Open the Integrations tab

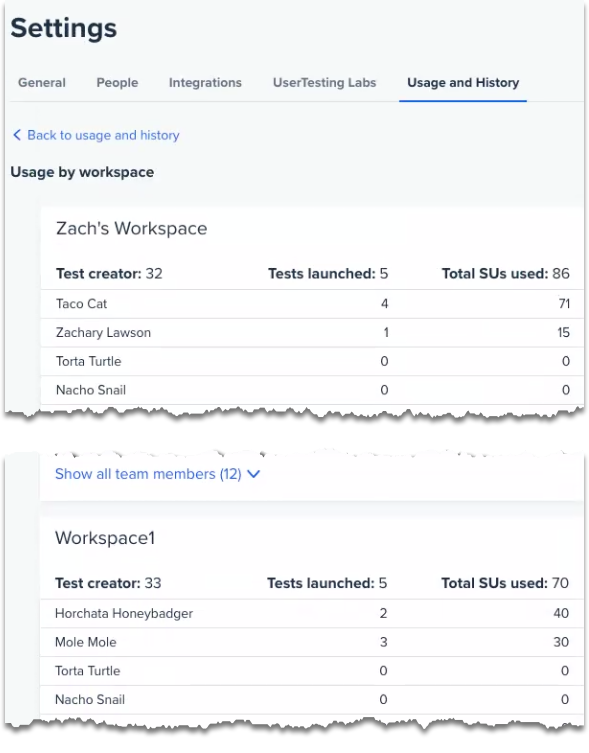(205, 83)
